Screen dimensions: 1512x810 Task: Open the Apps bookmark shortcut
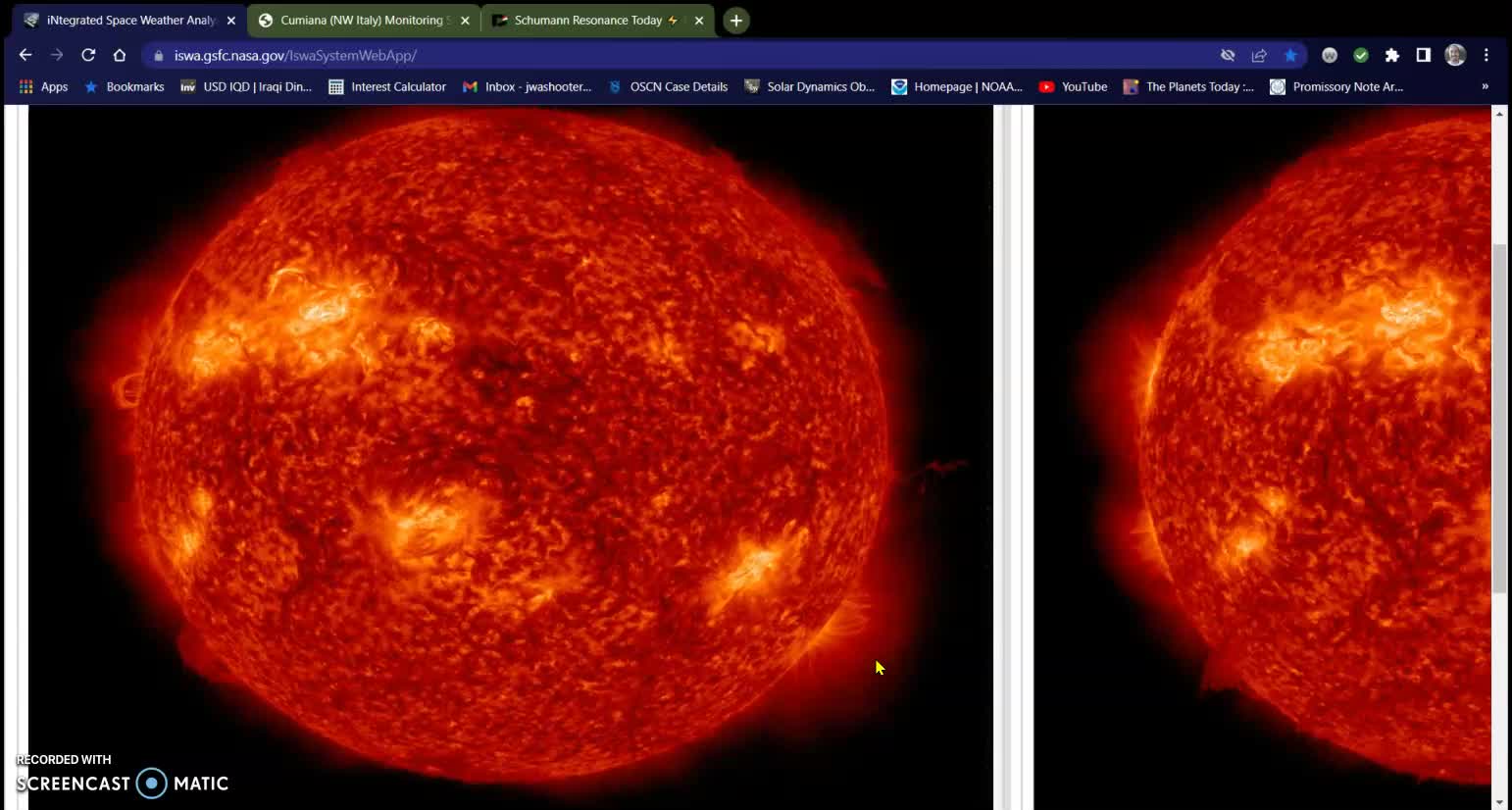(43, 86)
